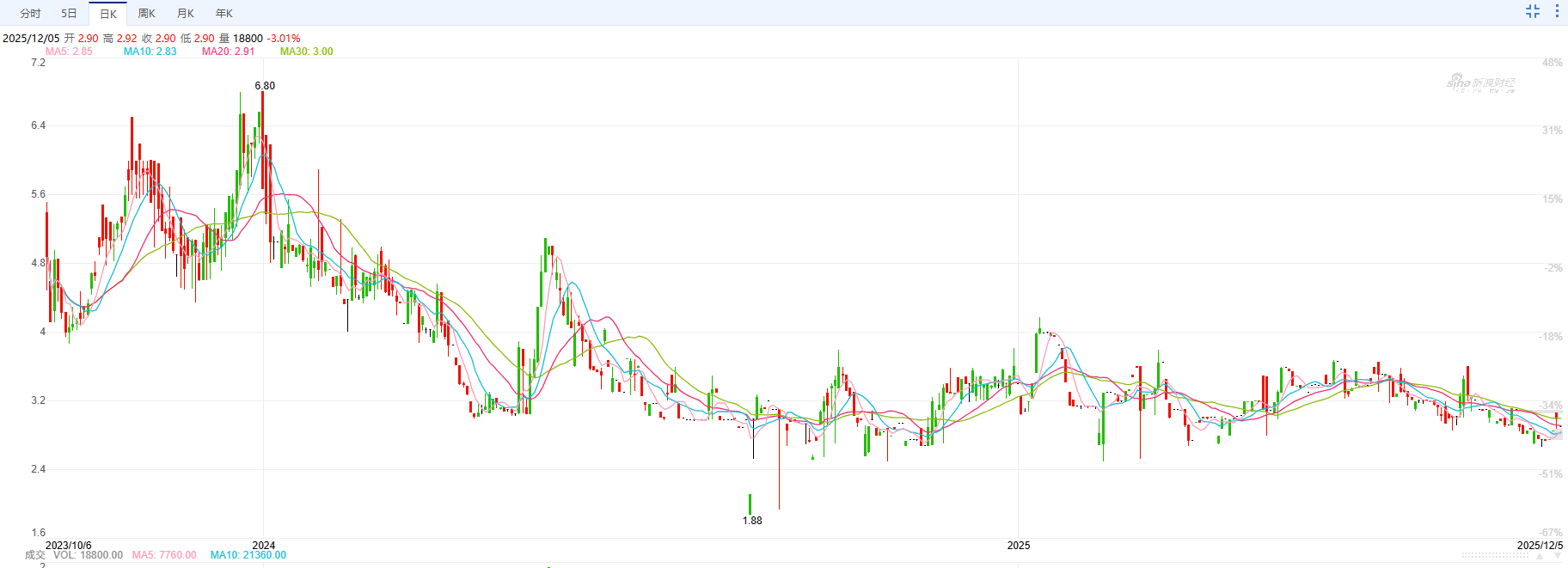Click the 2024 timeline axis label

click(x=264, y=546)
